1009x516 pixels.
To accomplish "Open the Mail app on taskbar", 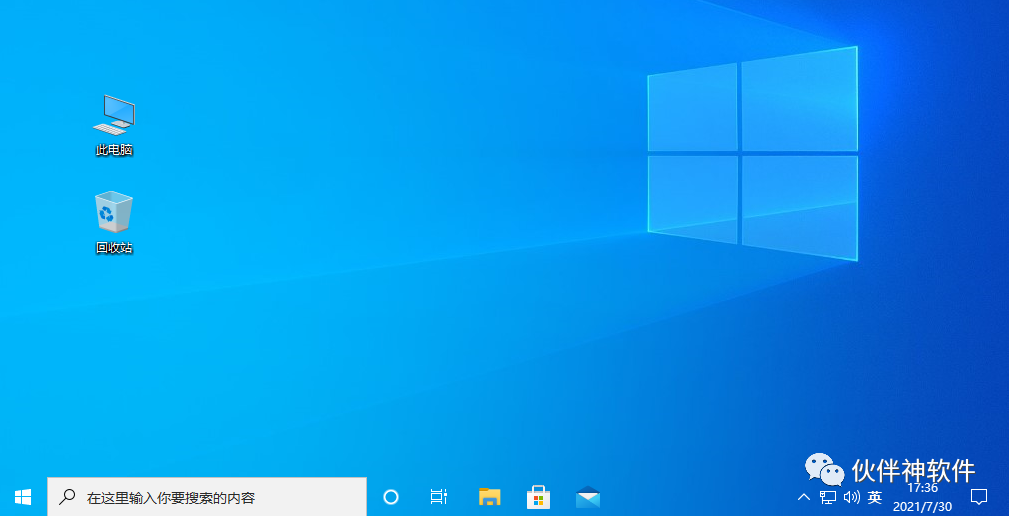I will pos(588,497).
